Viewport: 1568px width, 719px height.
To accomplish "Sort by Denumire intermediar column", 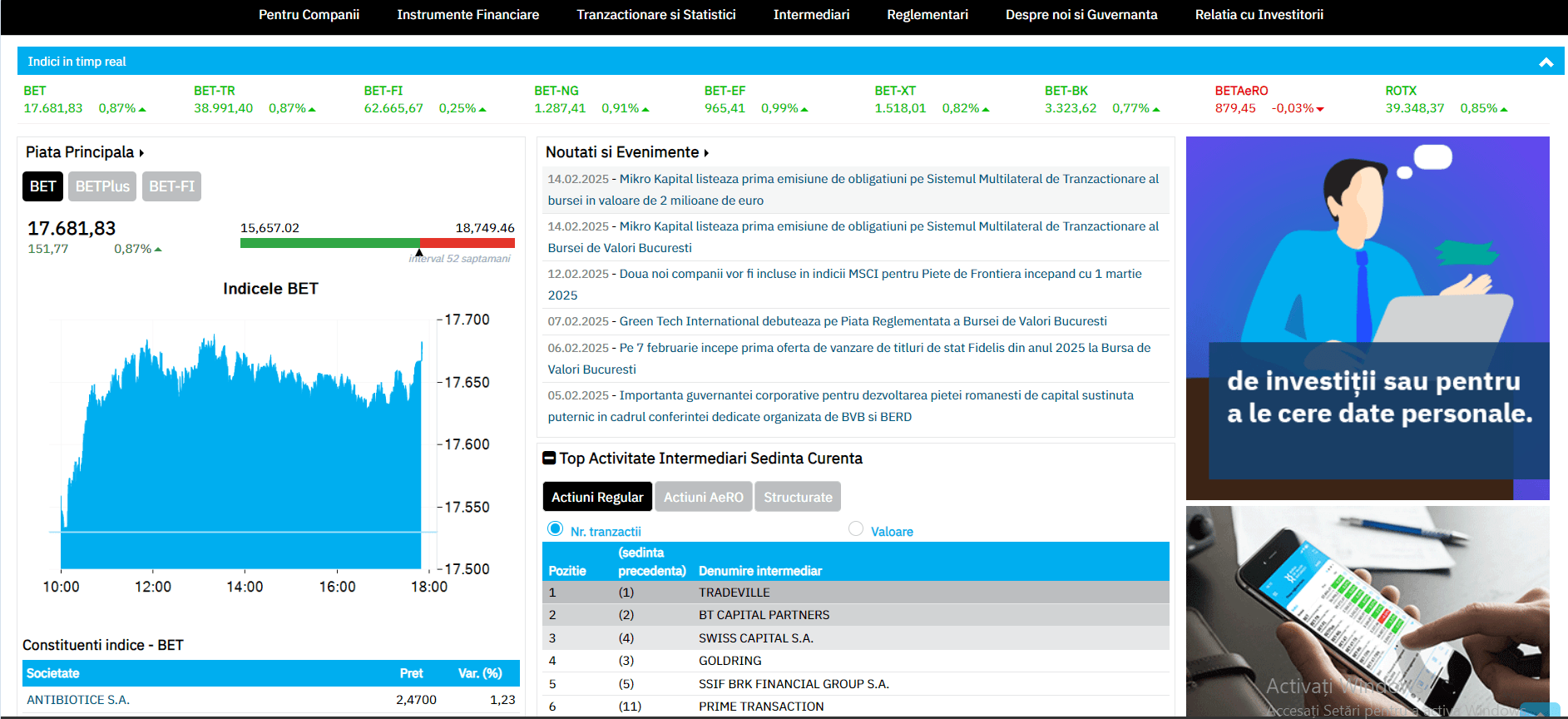I will [760, 571].
